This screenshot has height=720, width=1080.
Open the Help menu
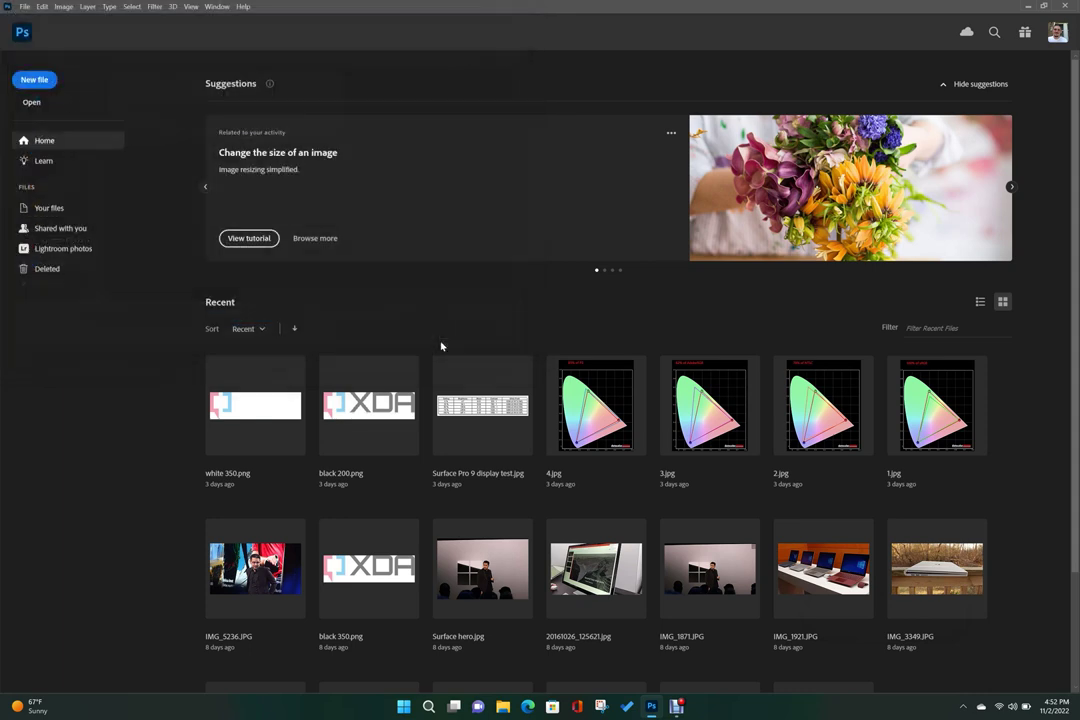click(x=243, y=6)
